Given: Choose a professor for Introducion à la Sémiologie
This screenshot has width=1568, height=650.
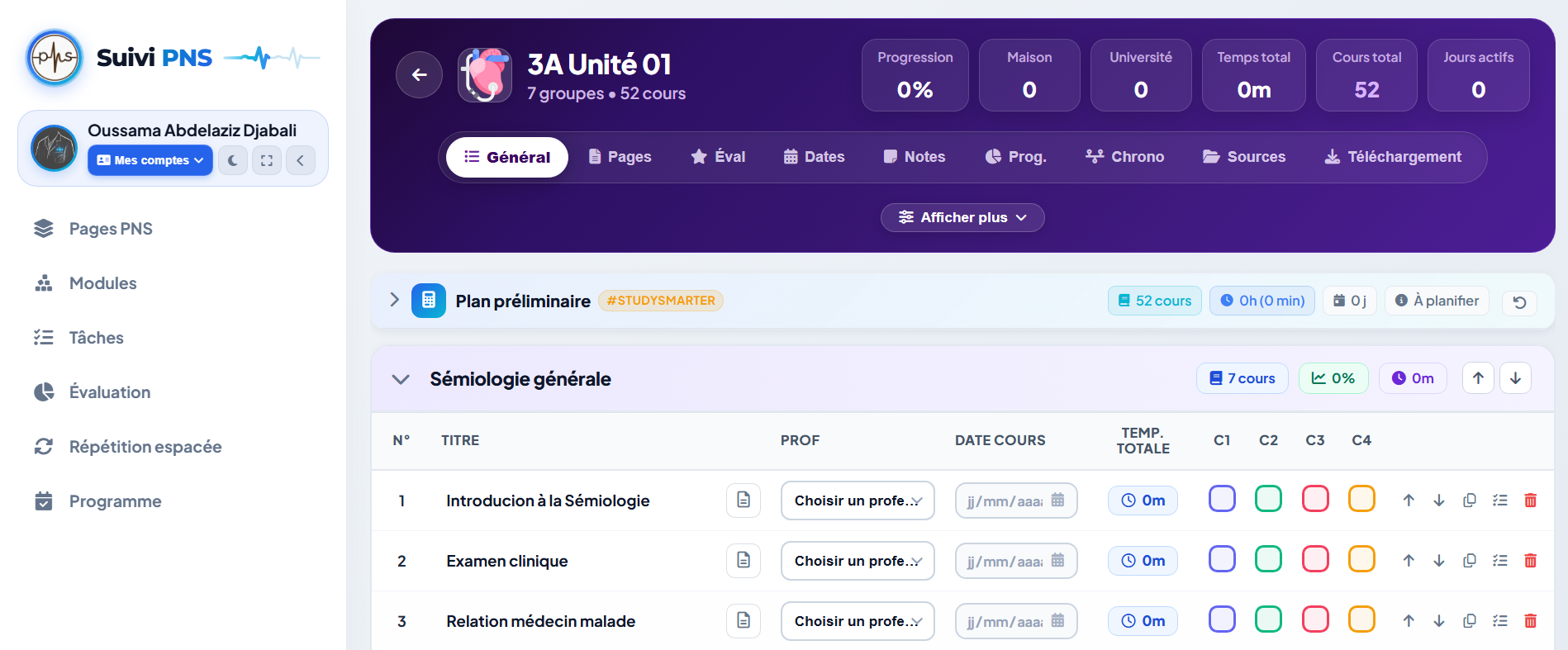Looking at the screenshot, I should [858, 501].
